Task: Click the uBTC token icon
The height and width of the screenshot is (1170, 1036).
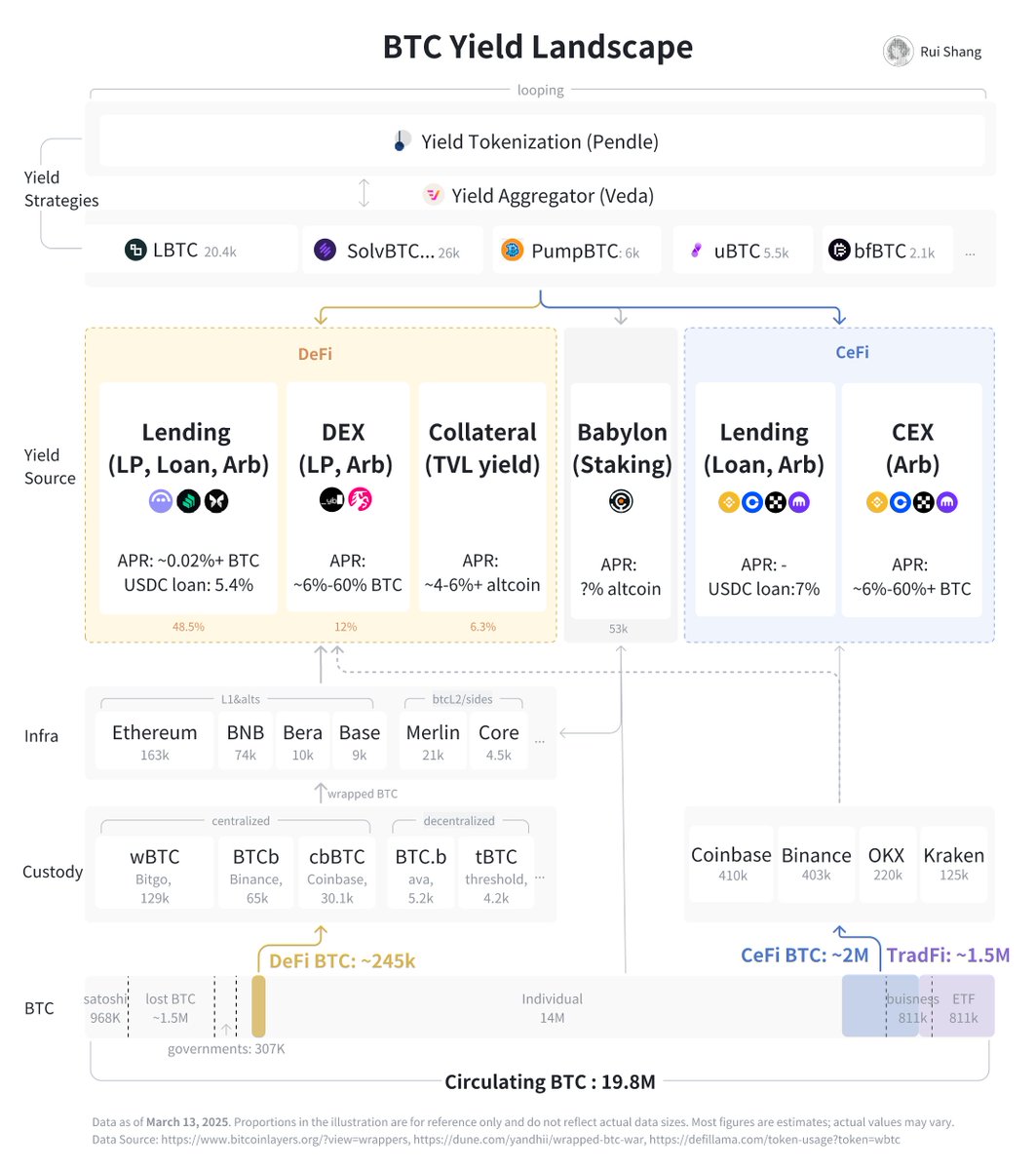Action: [696, 251]
